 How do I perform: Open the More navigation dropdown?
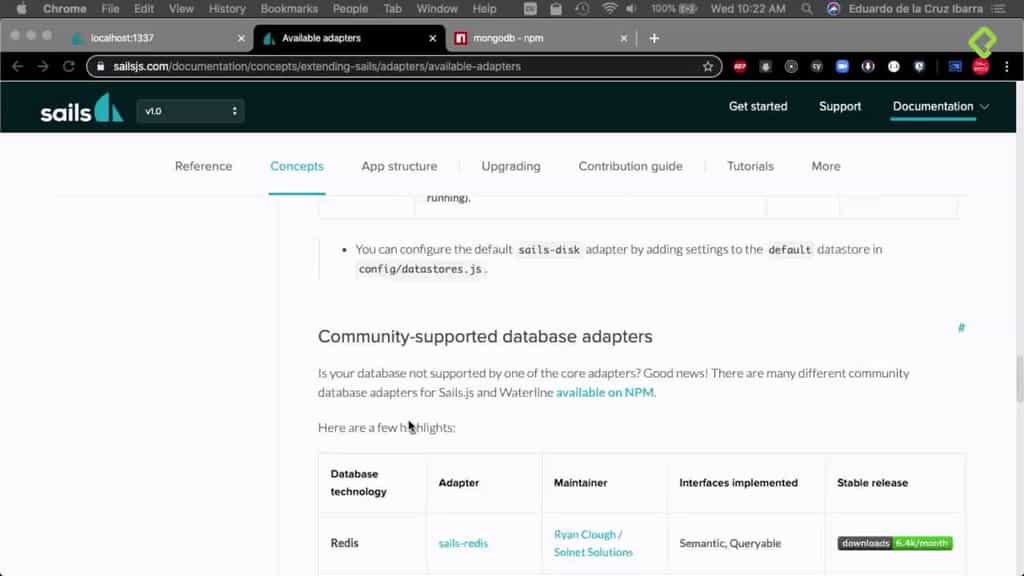(x=825, y=166)
